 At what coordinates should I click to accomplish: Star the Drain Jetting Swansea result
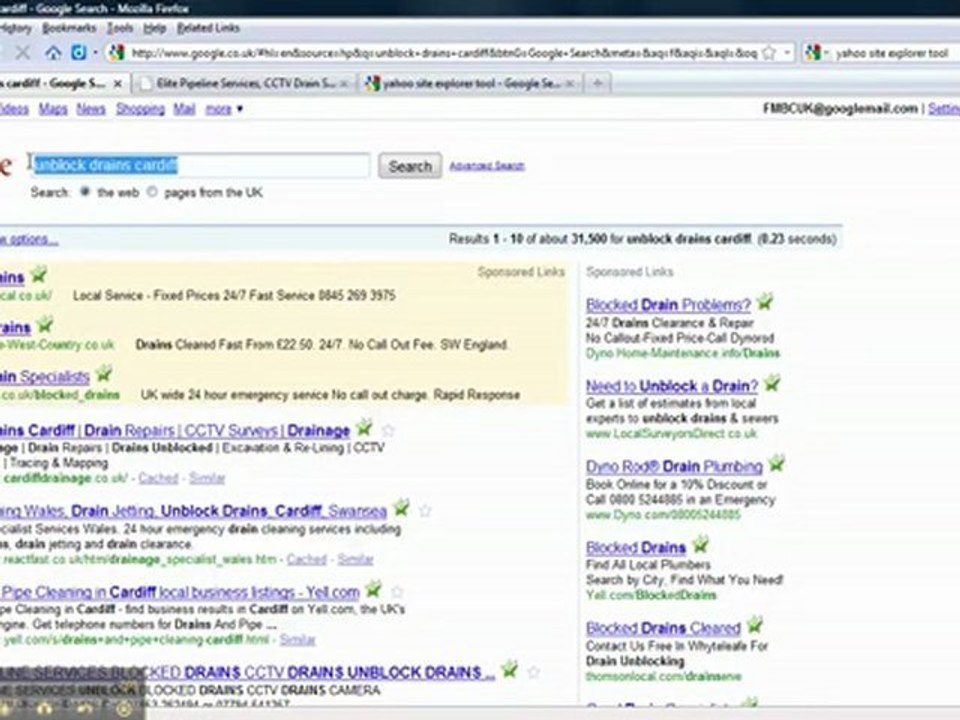426,511
